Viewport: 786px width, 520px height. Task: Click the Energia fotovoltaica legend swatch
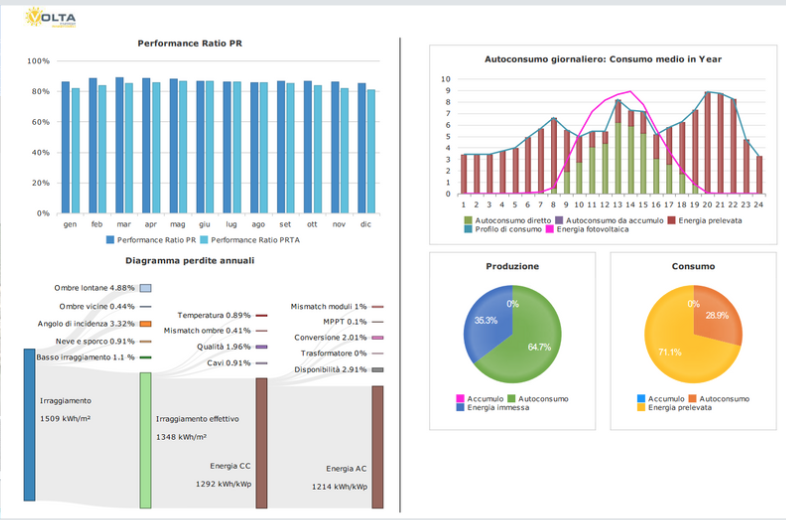549,229
